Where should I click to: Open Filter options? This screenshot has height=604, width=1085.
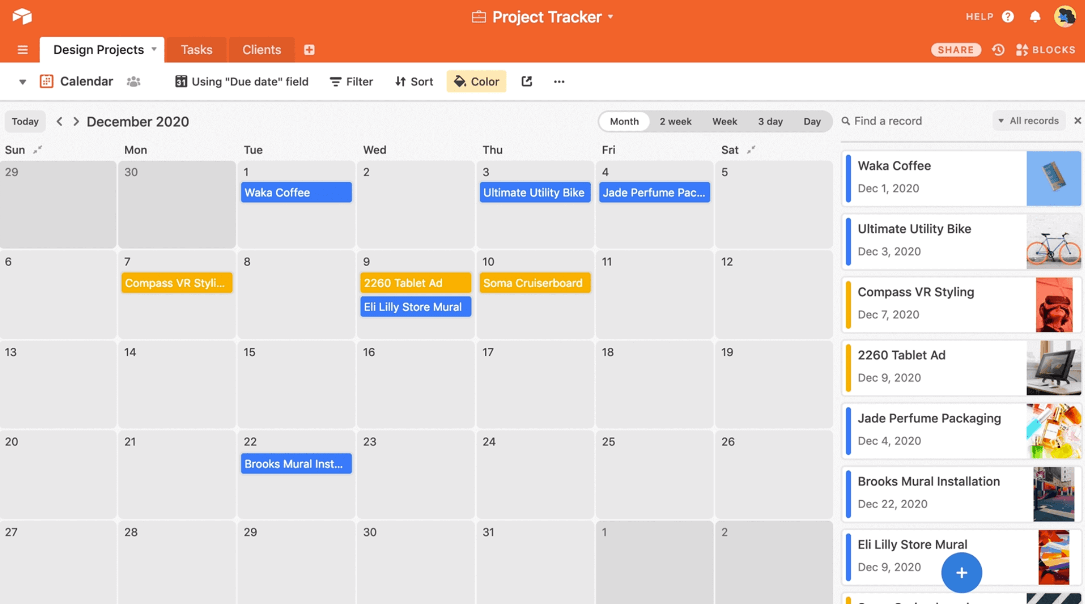352,82
